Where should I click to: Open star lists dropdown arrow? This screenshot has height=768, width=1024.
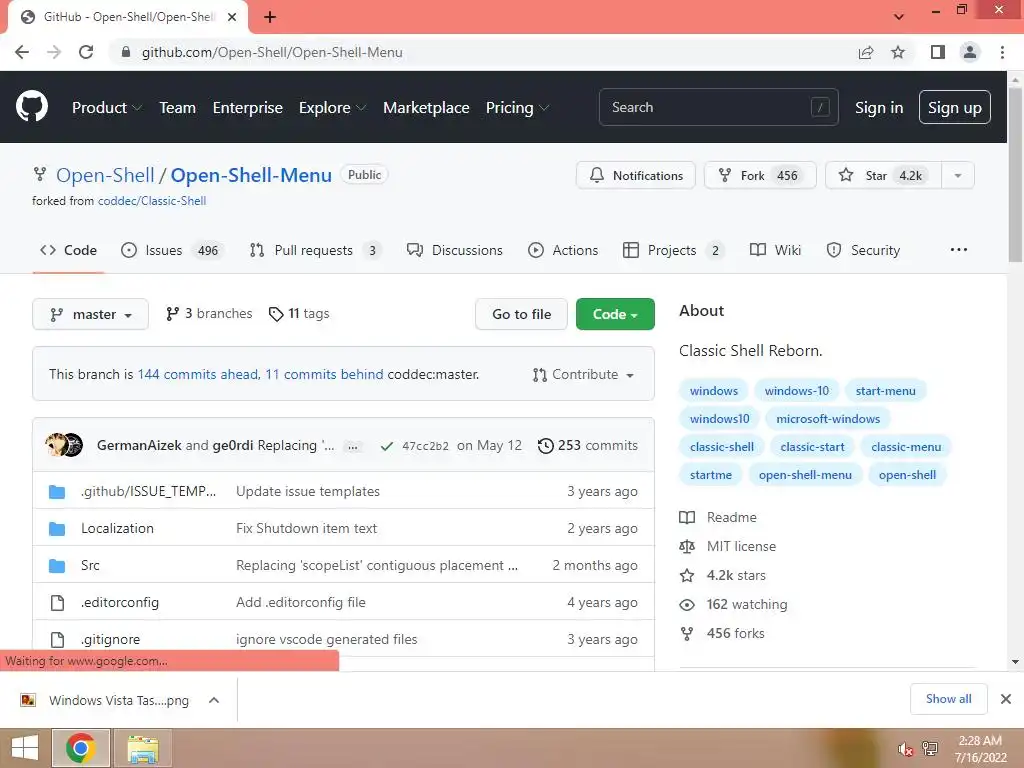957,175
